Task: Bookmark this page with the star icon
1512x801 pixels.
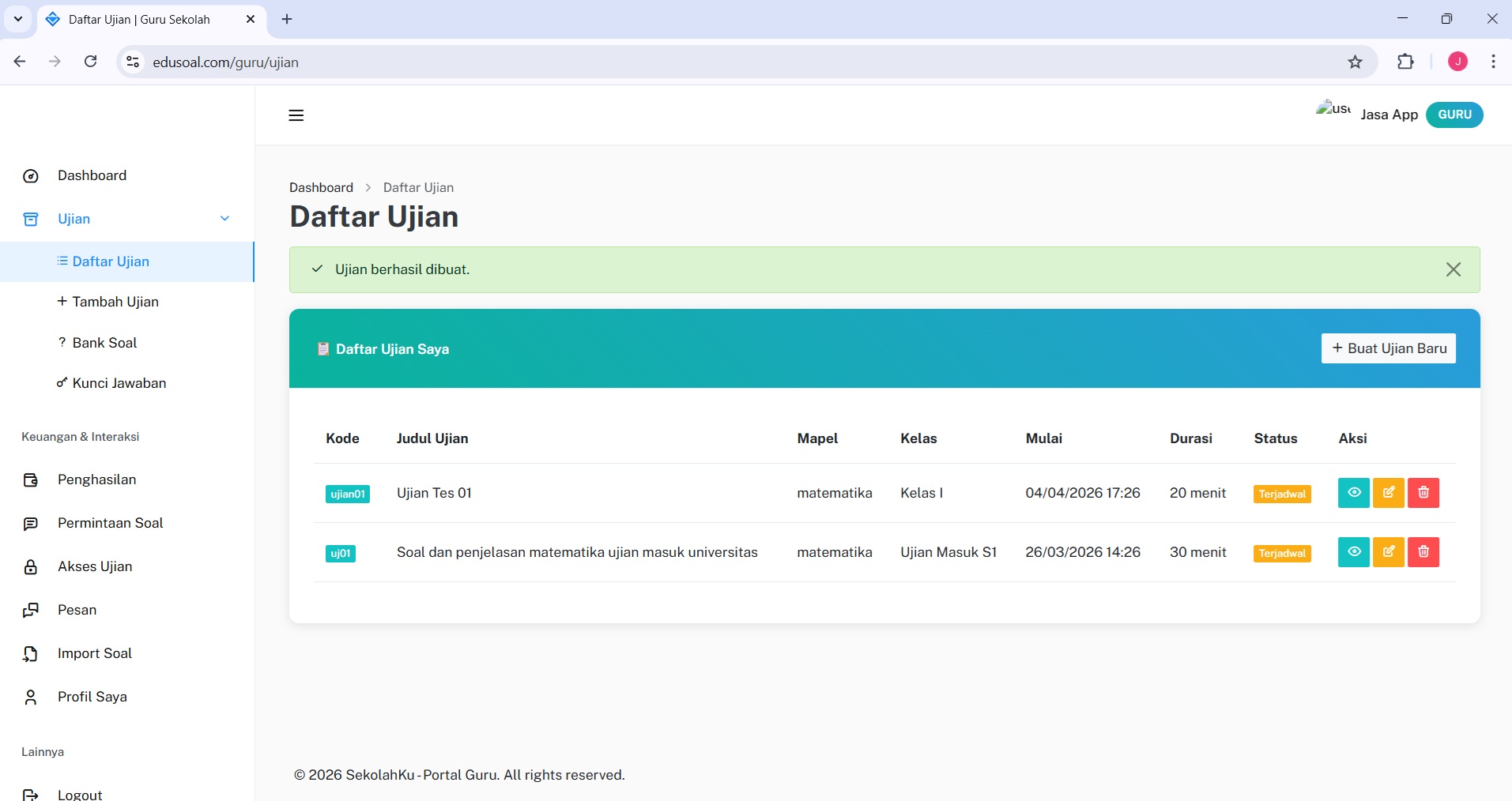Action: tap(1355, 62)
